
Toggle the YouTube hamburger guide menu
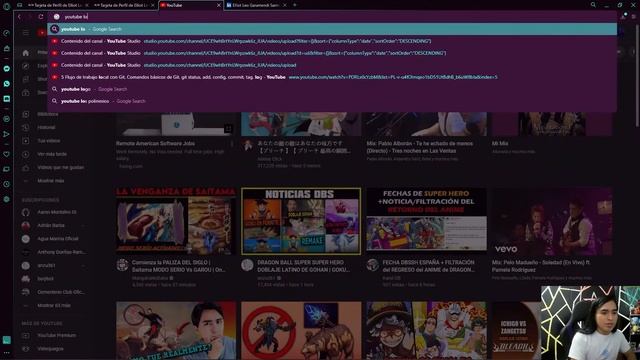[x=26, y=33]
